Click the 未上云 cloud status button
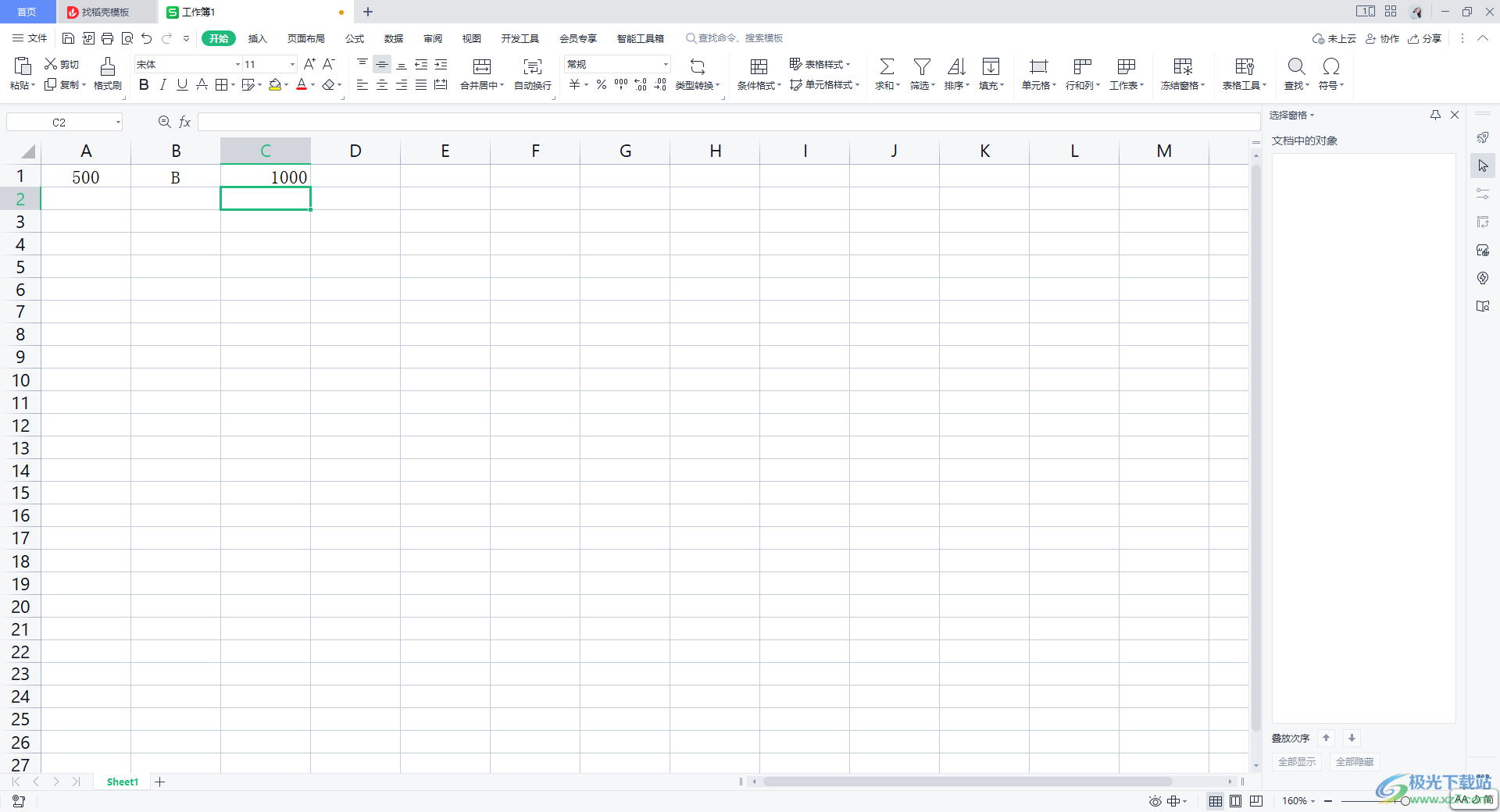The width and height of the screenshot is (1500, 812). coord(1334,38)
